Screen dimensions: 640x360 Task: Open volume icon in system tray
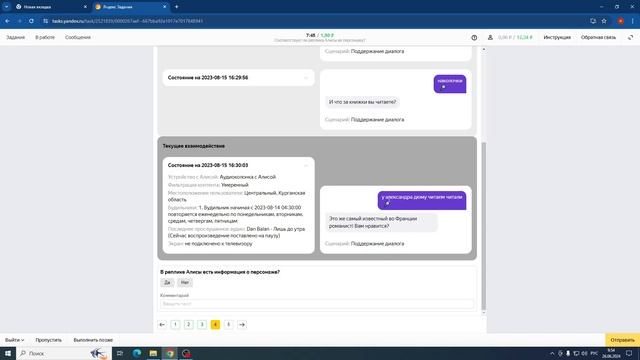pos(584,353)
